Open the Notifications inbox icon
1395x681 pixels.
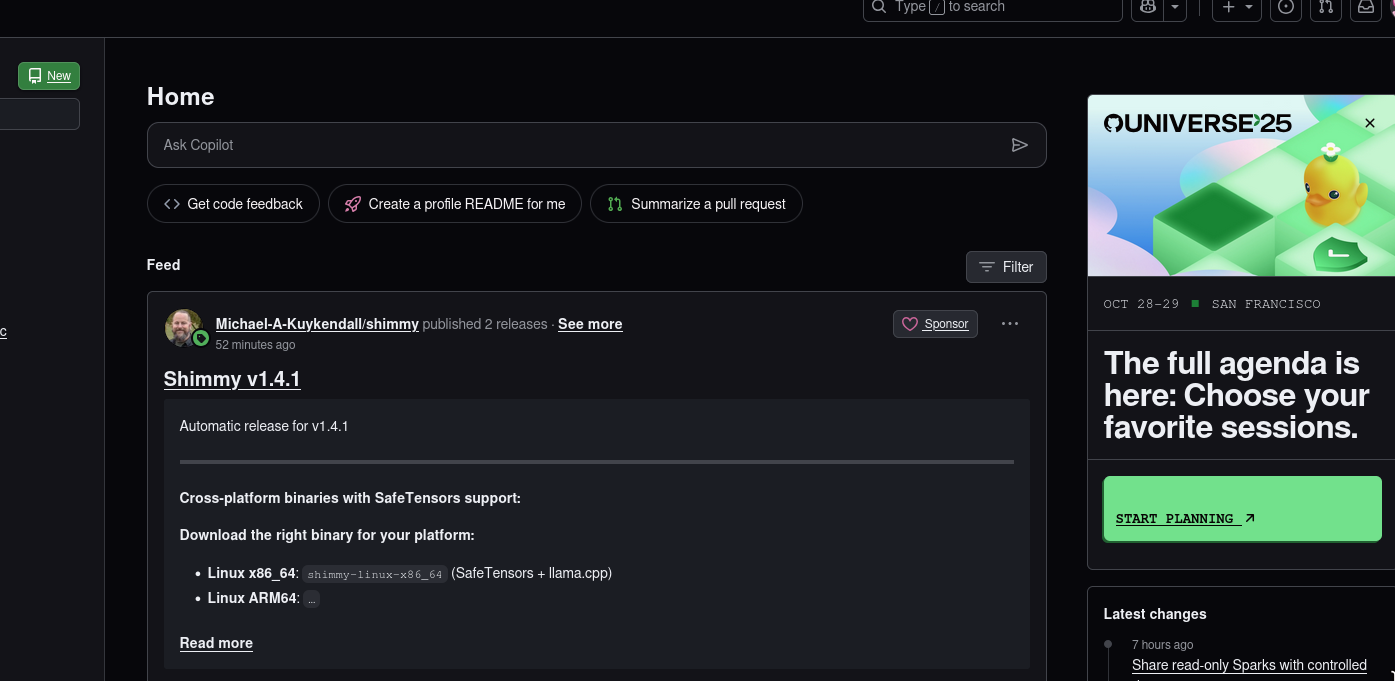click(1365, 7)
